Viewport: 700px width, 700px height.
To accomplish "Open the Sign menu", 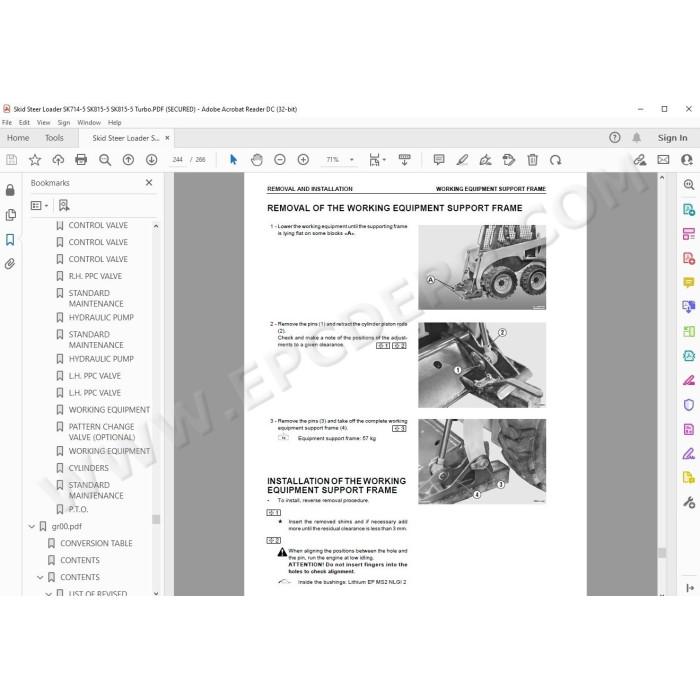I will 64,122.
